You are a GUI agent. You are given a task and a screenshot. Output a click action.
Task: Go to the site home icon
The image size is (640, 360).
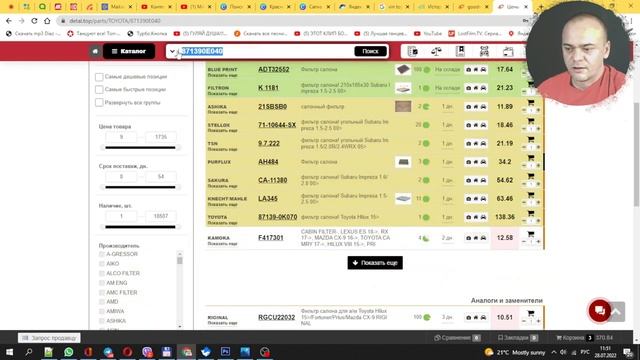pos(95,51)
